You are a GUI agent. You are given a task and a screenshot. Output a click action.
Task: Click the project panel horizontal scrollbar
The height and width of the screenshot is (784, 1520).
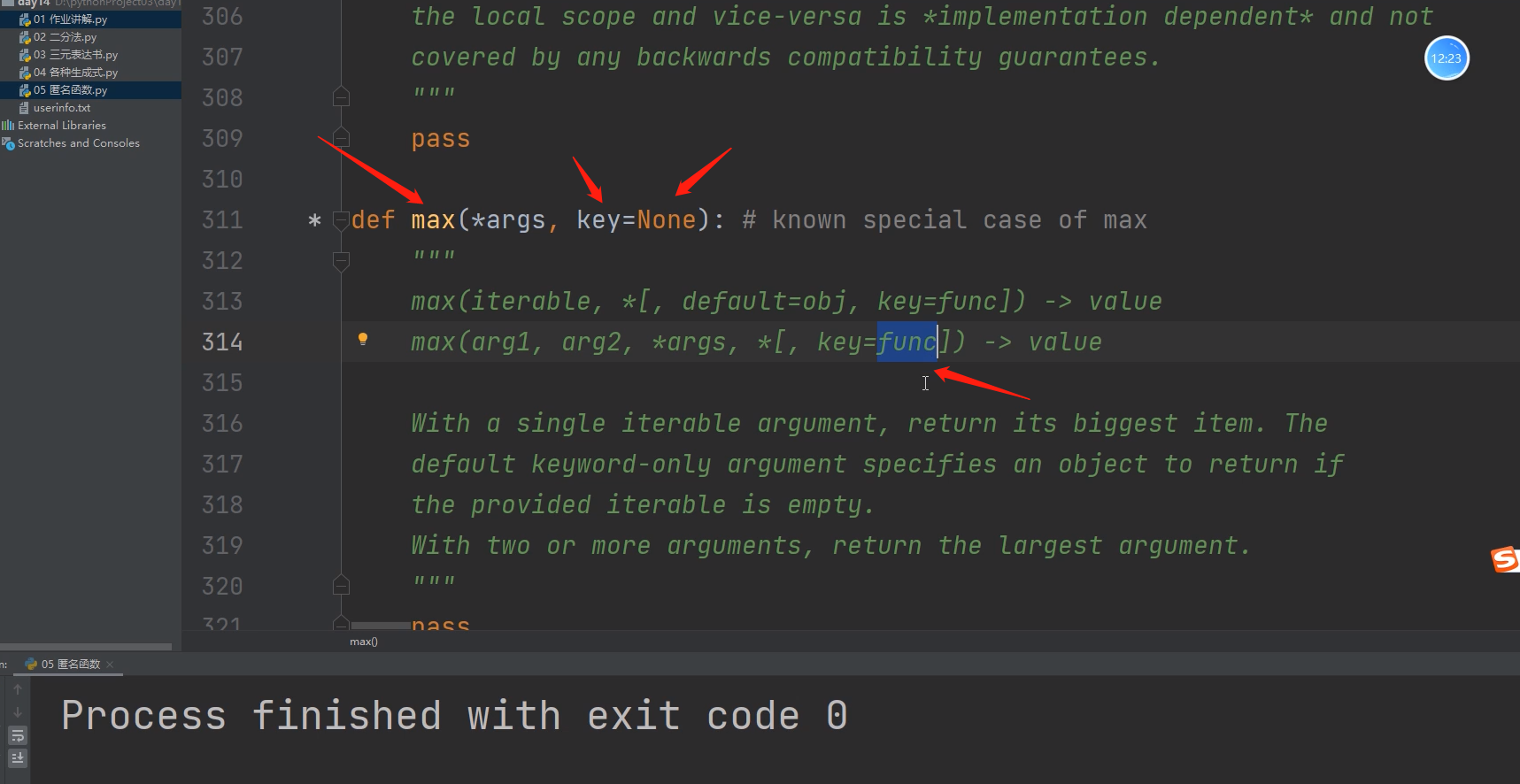point(86,647)
